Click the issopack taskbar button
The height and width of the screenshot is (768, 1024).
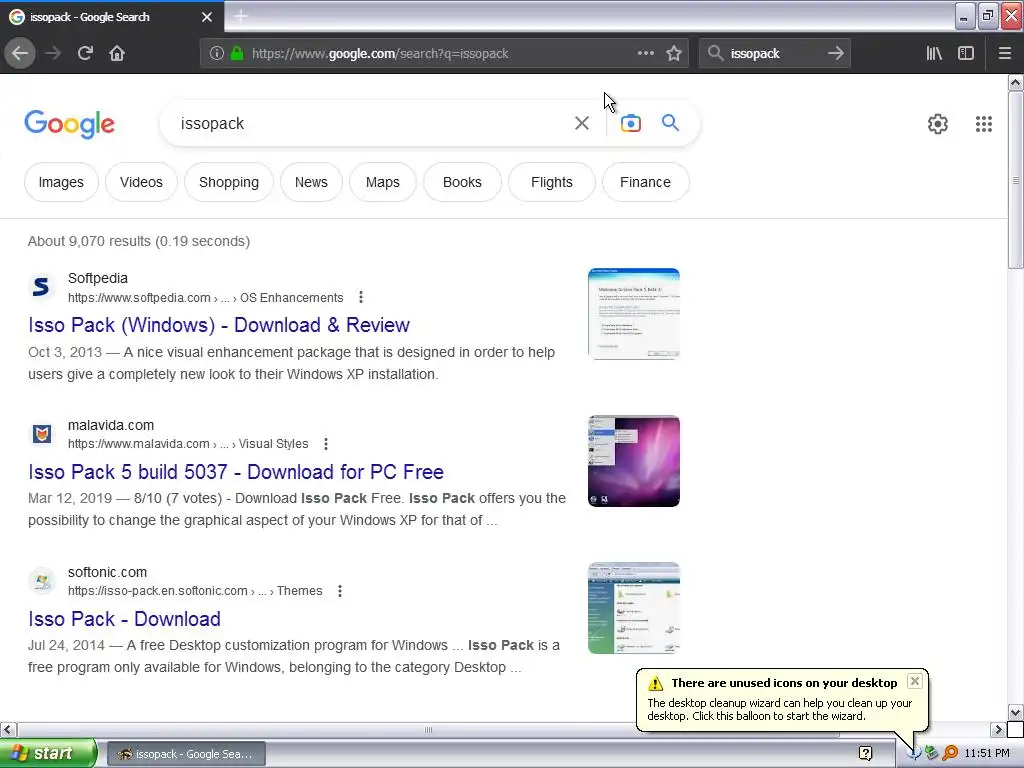186,754
